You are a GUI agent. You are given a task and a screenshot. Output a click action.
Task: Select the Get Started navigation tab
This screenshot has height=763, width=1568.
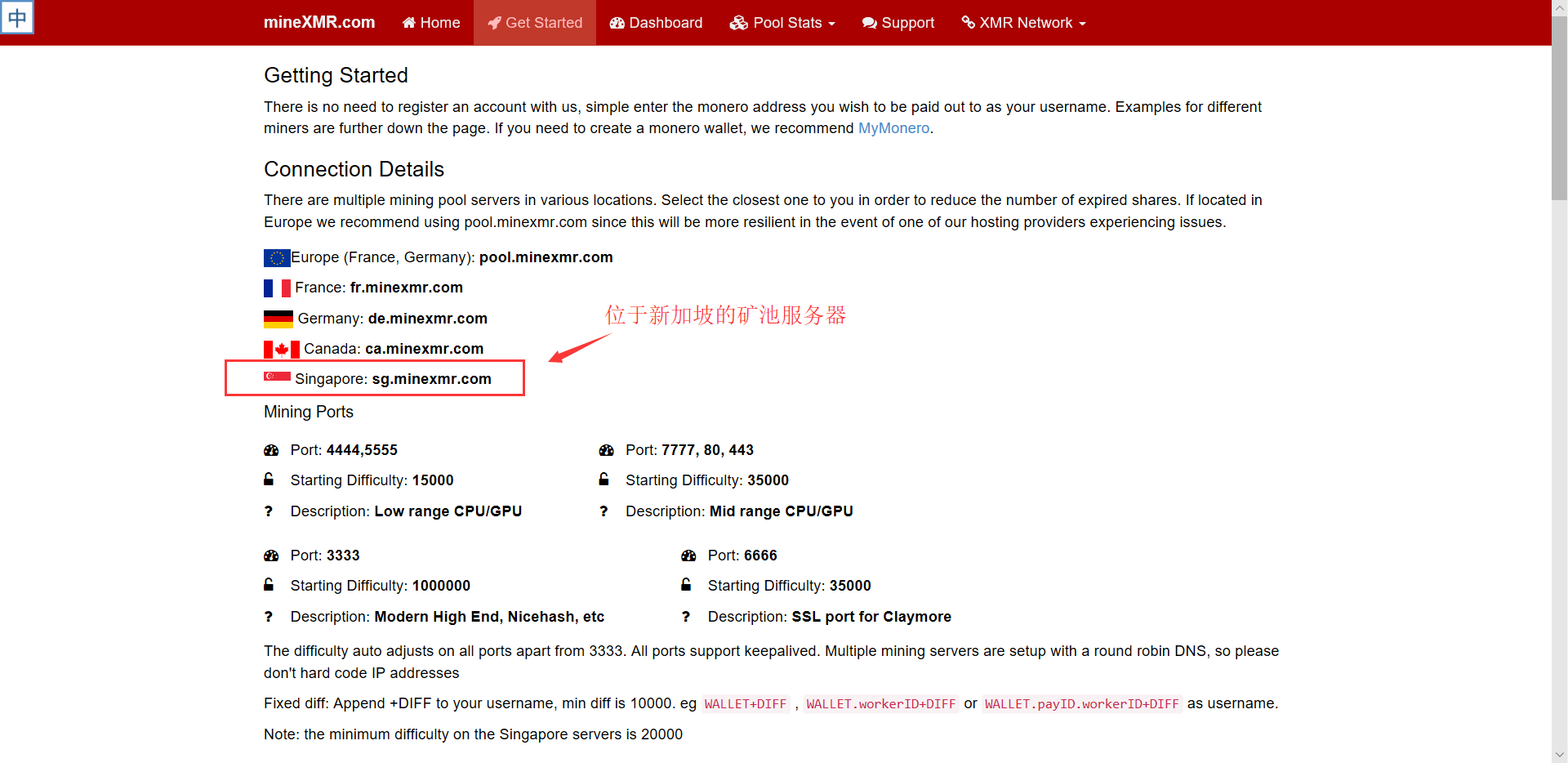point(535,23)
